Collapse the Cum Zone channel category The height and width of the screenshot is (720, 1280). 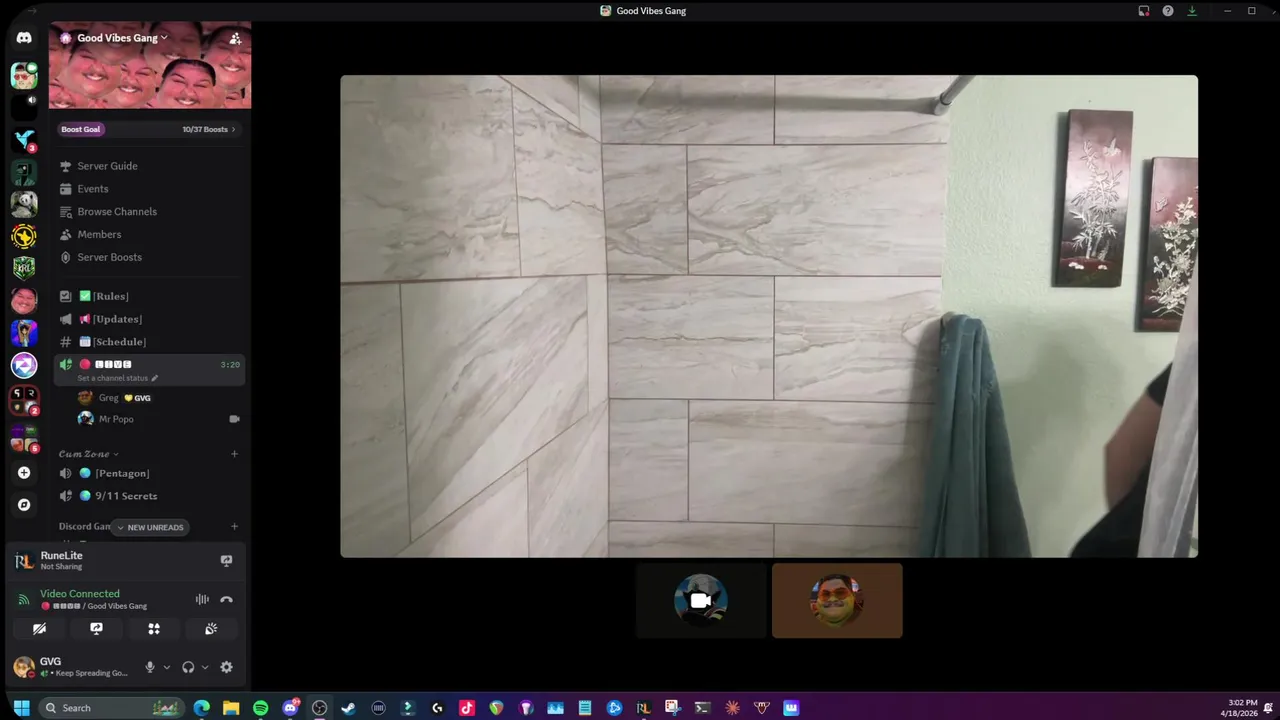tap(88, 454)
